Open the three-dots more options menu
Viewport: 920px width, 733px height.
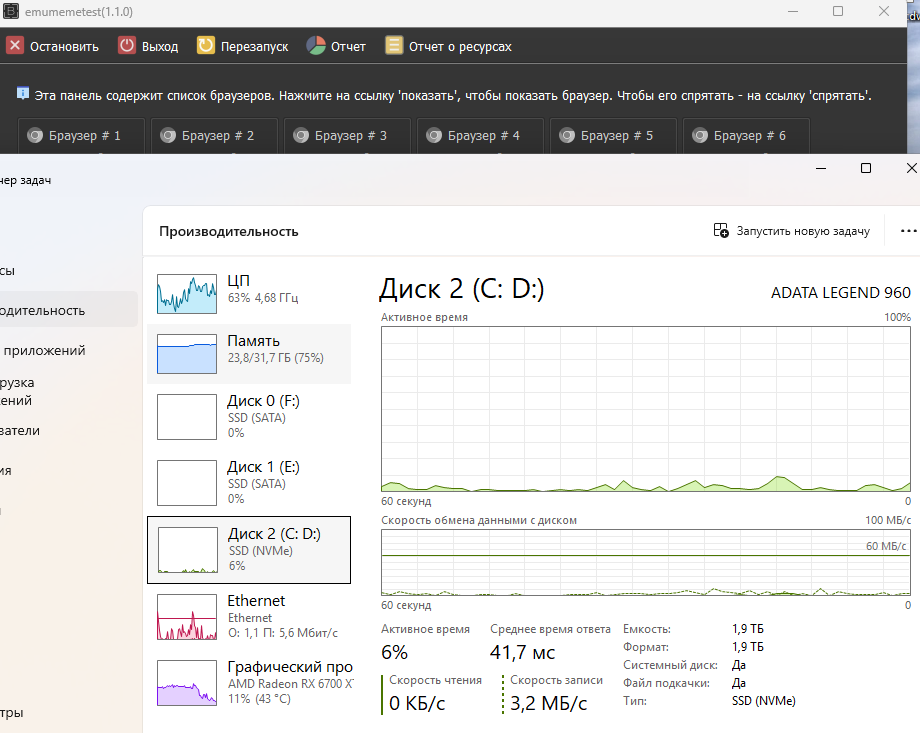click(x=907, y=231)
